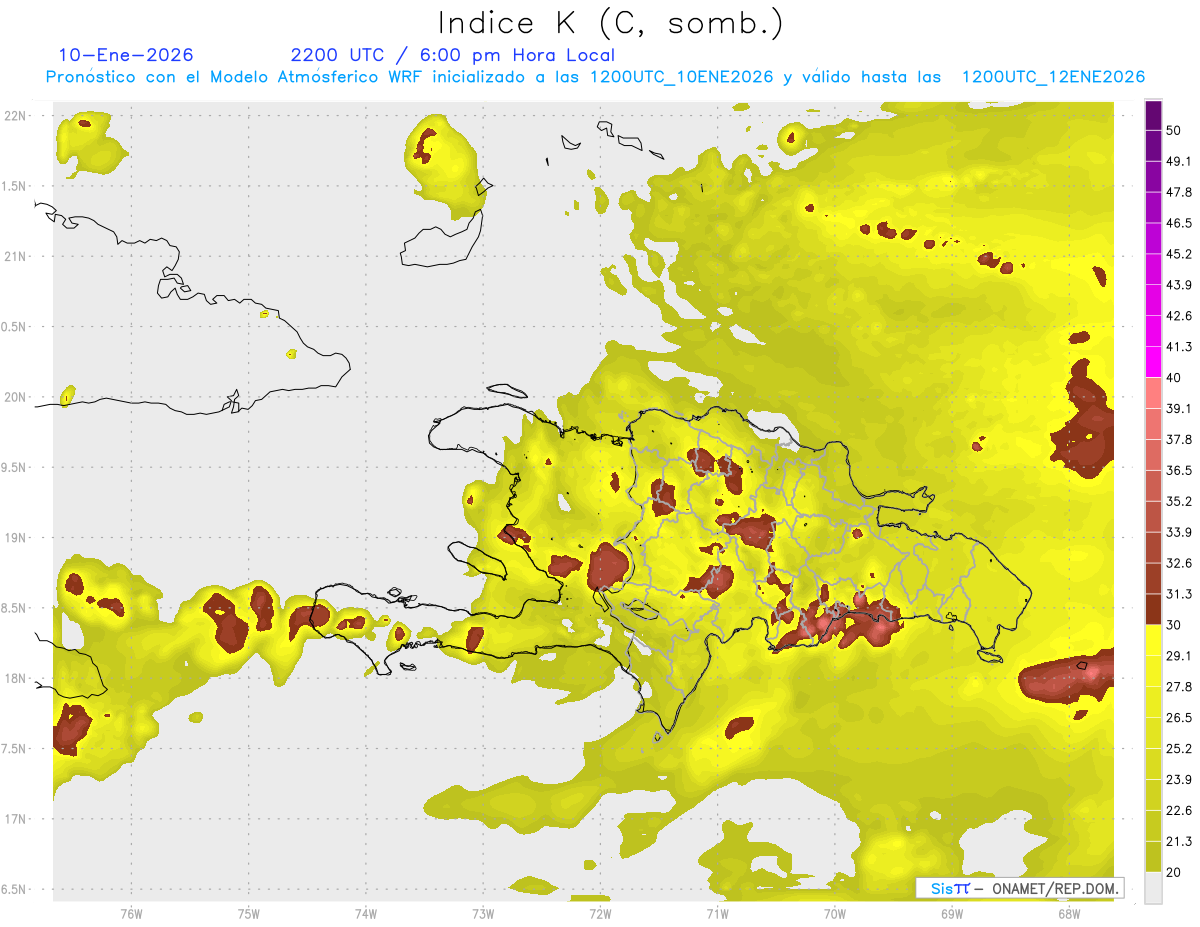This screenshot has height=927, width=1200.
Task: Click the 'Indice K (C, somb.)' title
Action: pos(611,24)
